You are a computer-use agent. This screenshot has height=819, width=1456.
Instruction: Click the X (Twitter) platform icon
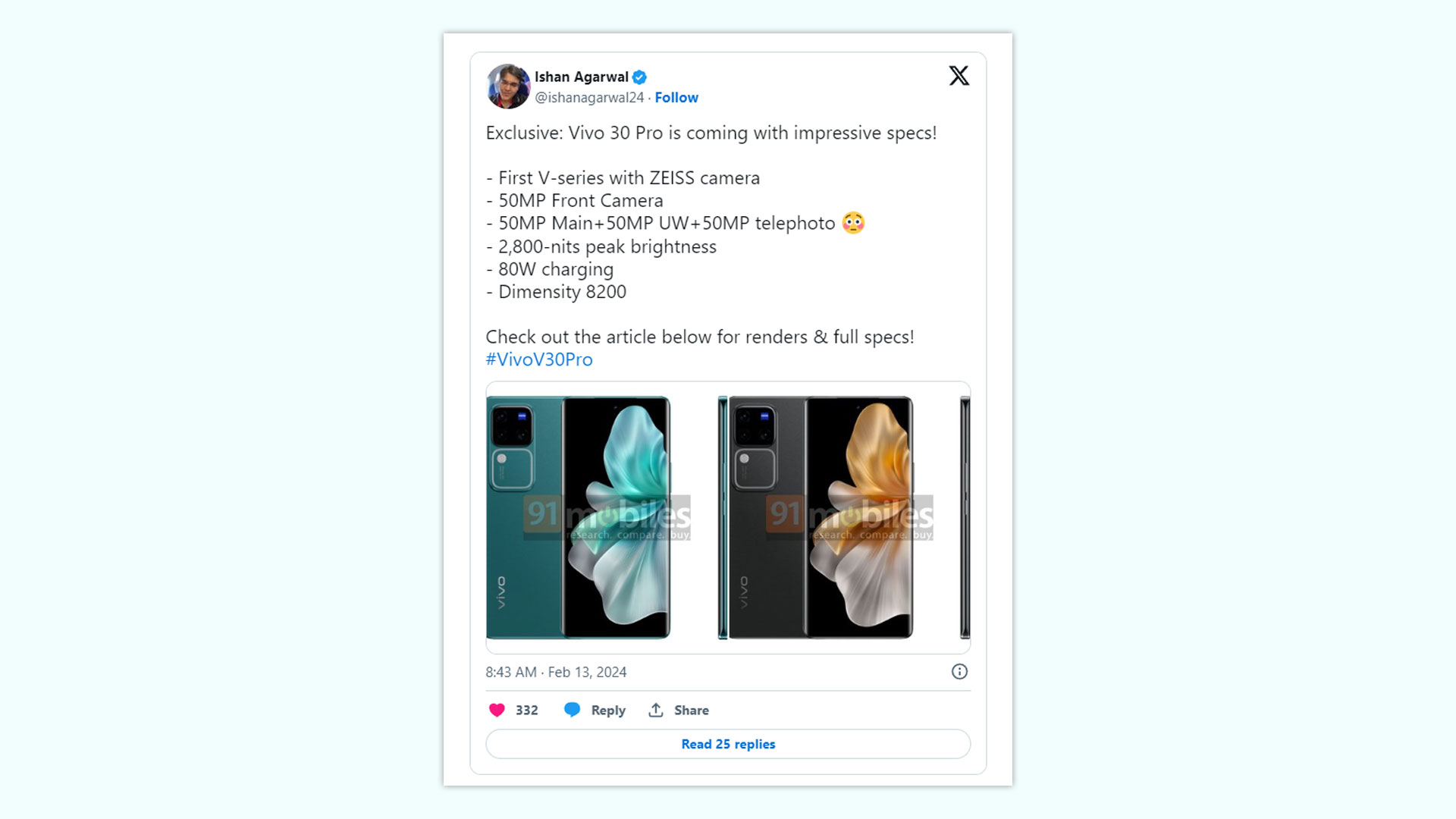tap(957, 75)
